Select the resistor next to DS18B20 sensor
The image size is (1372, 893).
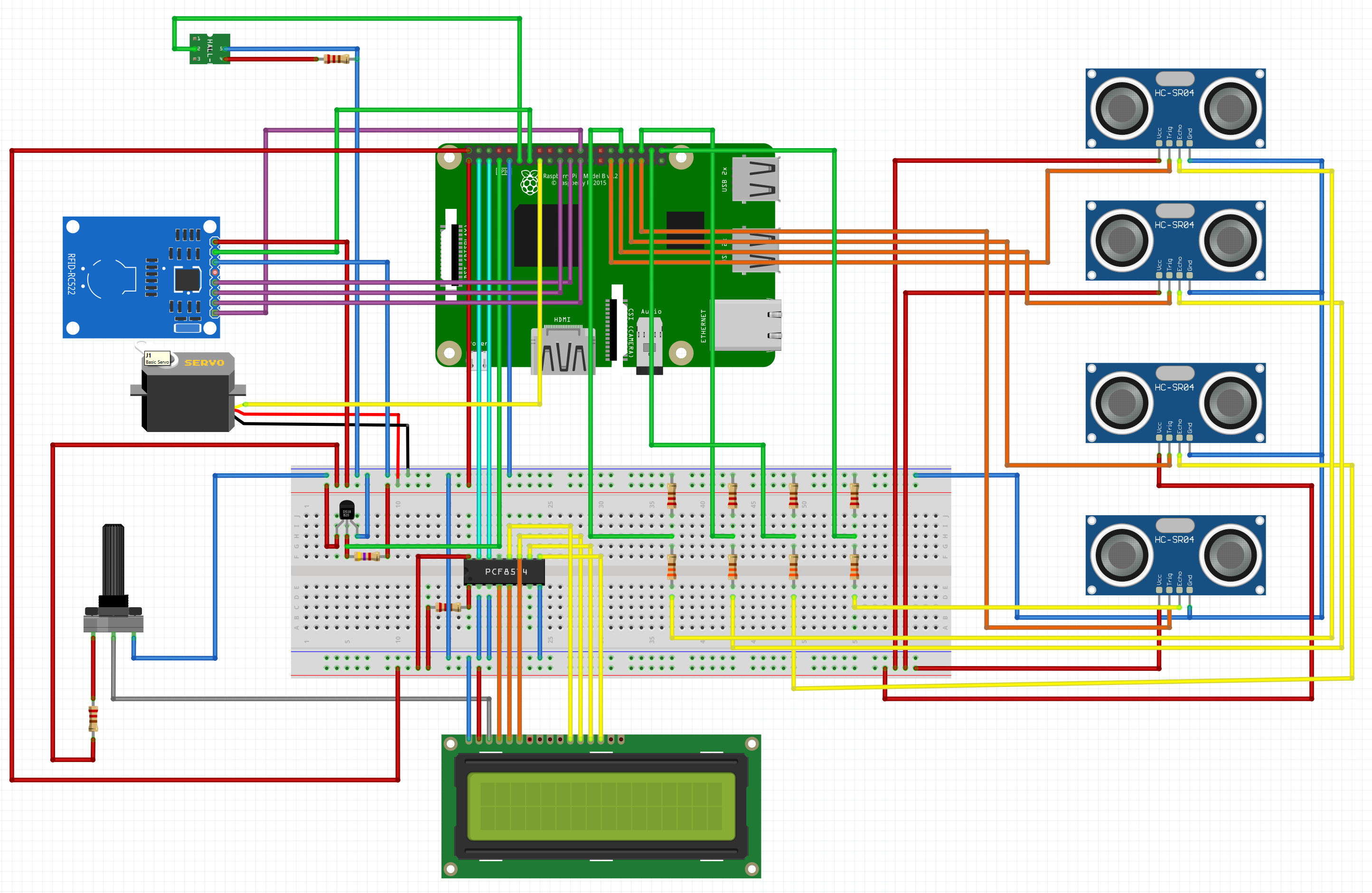[366, 556]
